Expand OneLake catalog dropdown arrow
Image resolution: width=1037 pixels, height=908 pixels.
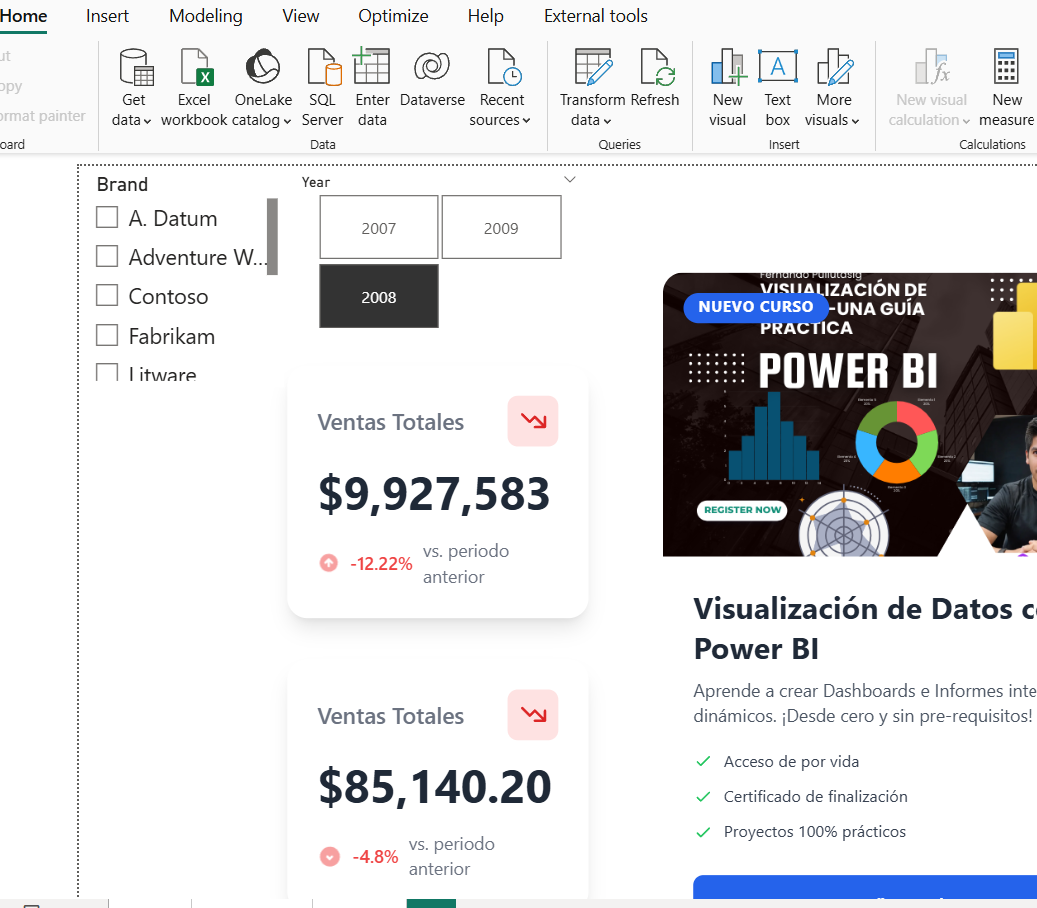(287, 121)
